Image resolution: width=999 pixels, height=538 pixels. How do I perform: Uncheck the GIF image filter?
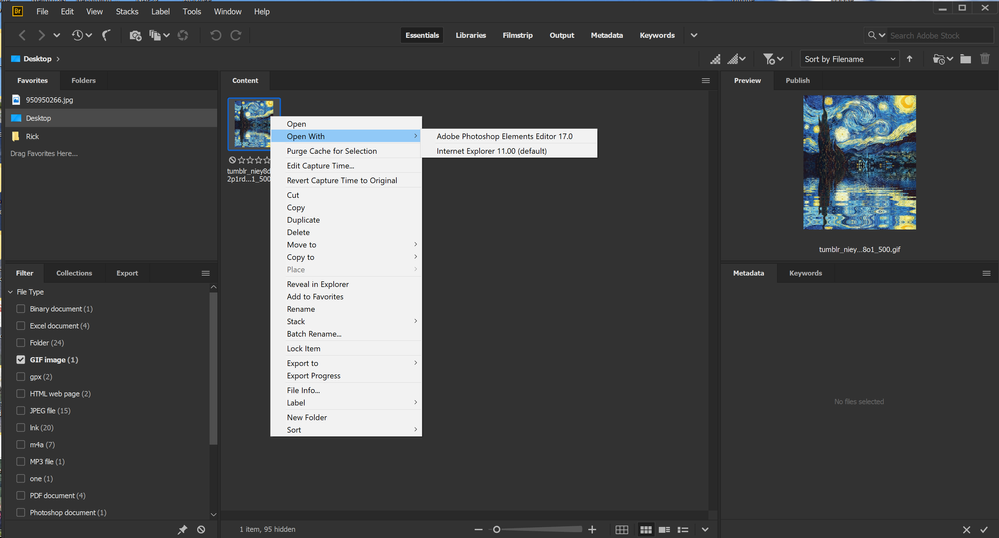(21, 360)
